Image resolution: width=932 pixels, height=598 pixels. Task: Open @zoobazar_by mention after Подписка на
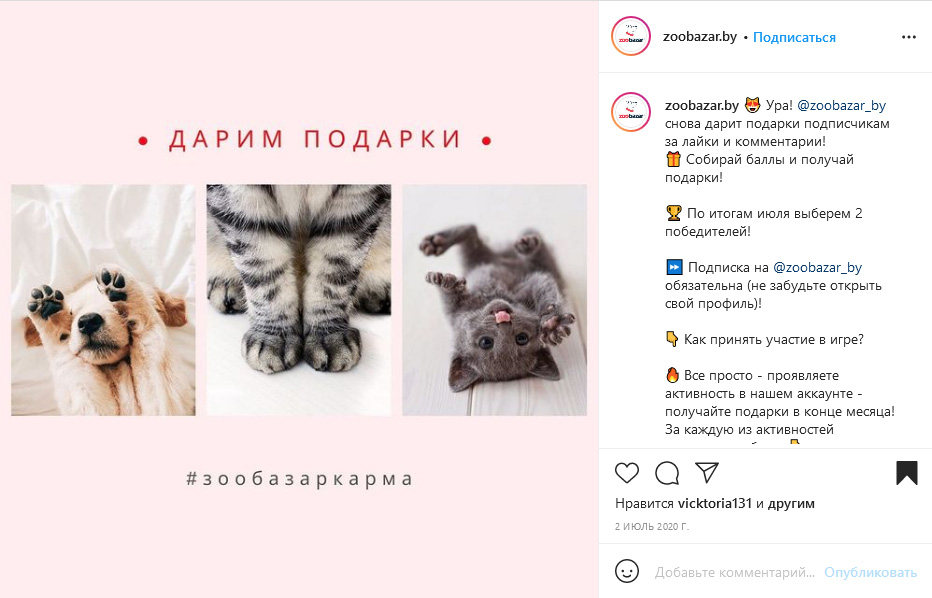[x=817, y=267]
